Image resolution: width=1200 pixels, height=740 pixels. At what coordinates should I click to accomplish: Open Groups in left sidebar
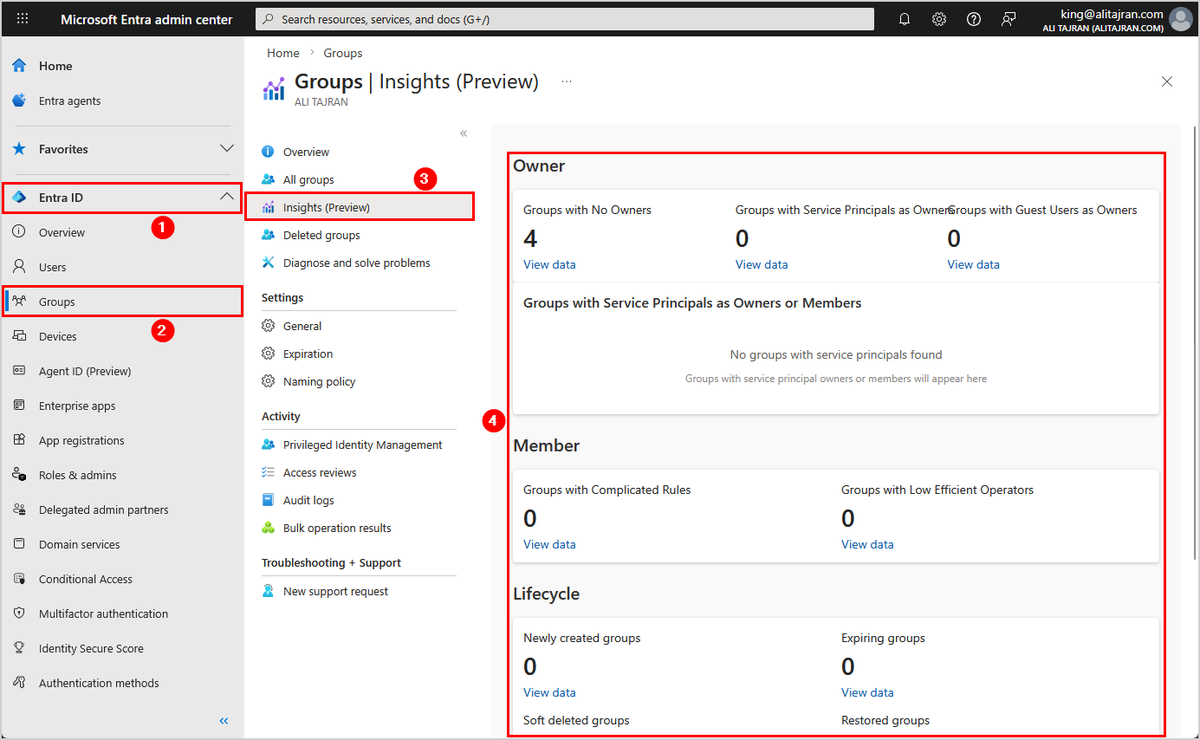point(122,302)
